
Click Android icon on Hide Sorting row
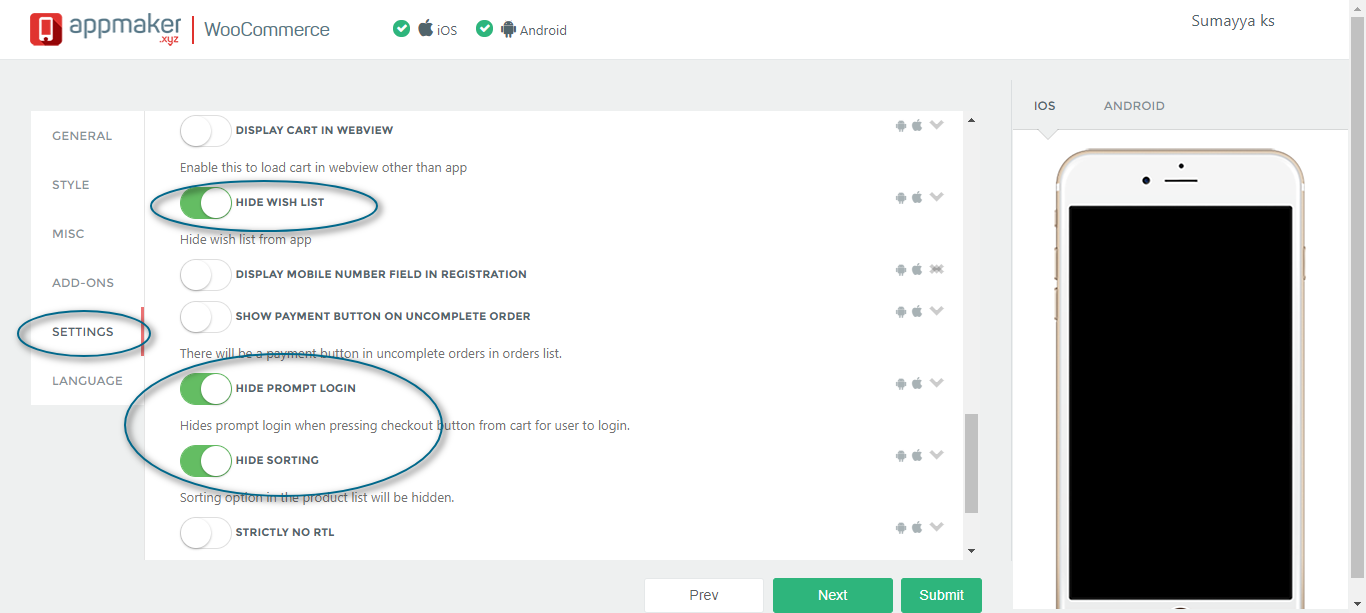[x=901, y=456]
